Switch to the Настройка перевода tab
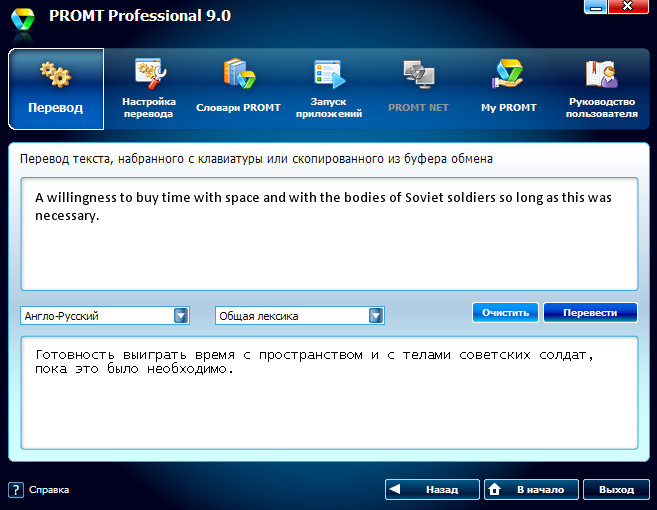Screen dimensions: 657x510 point(149,89)
